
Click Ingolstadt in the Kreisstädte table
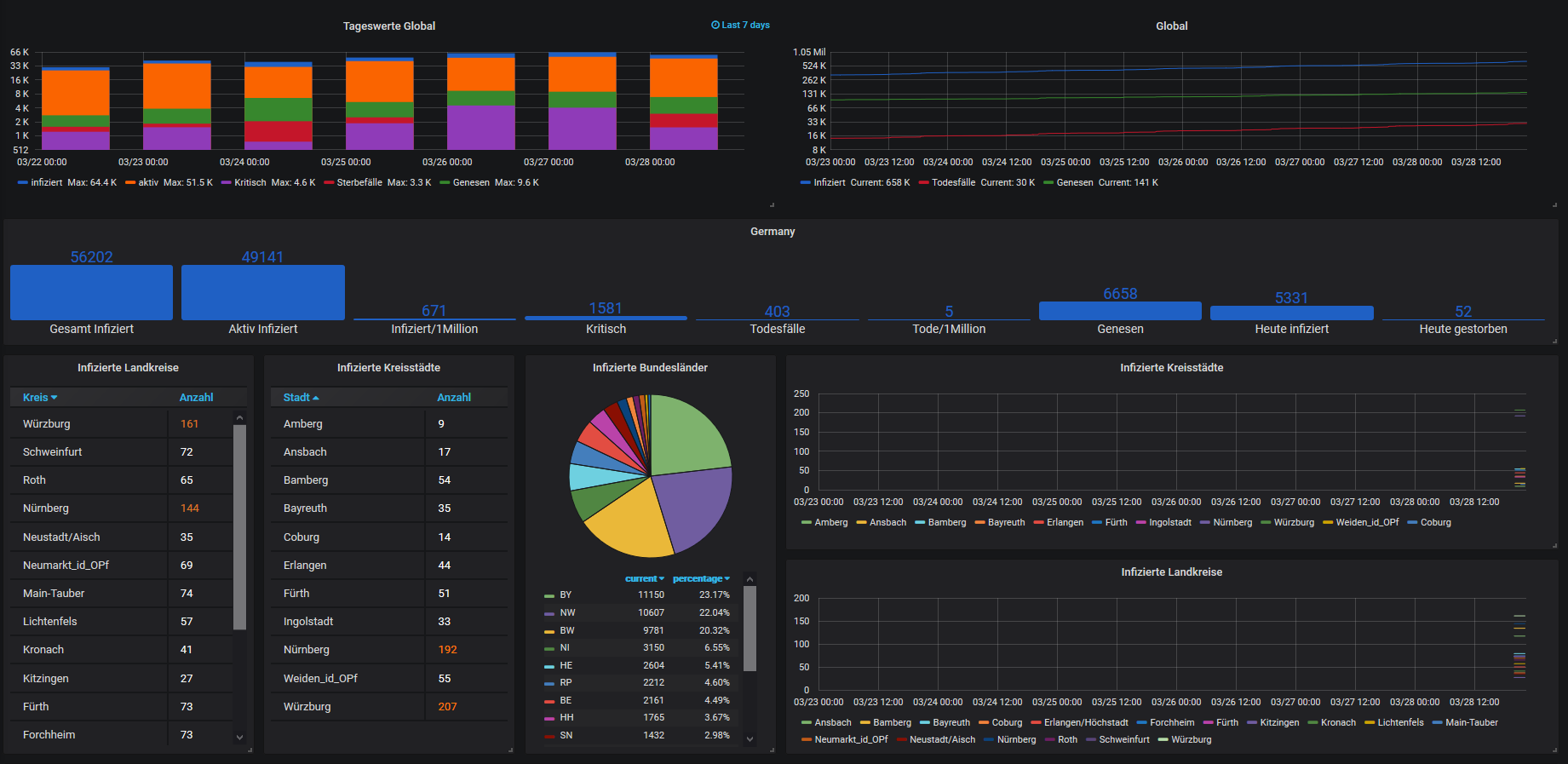[x=308, y=622]
